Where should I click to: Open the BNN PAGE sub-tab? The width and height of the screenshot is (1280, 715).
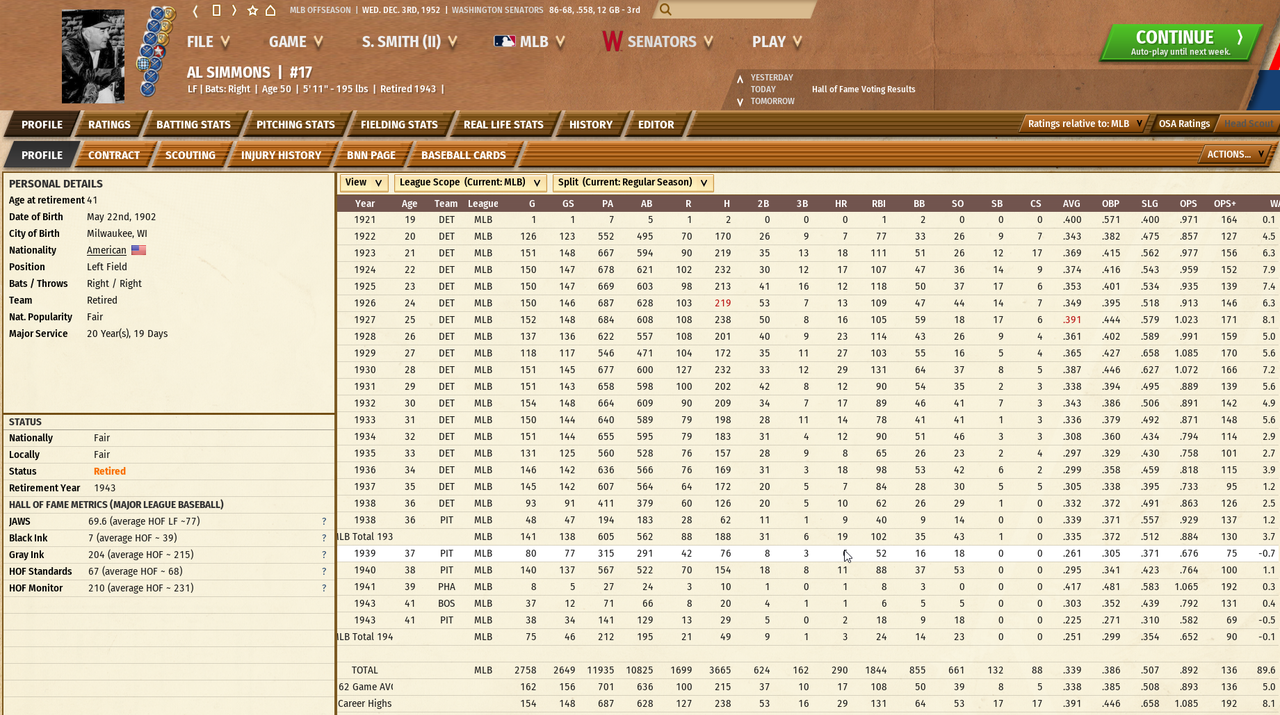tap(371, 155)
